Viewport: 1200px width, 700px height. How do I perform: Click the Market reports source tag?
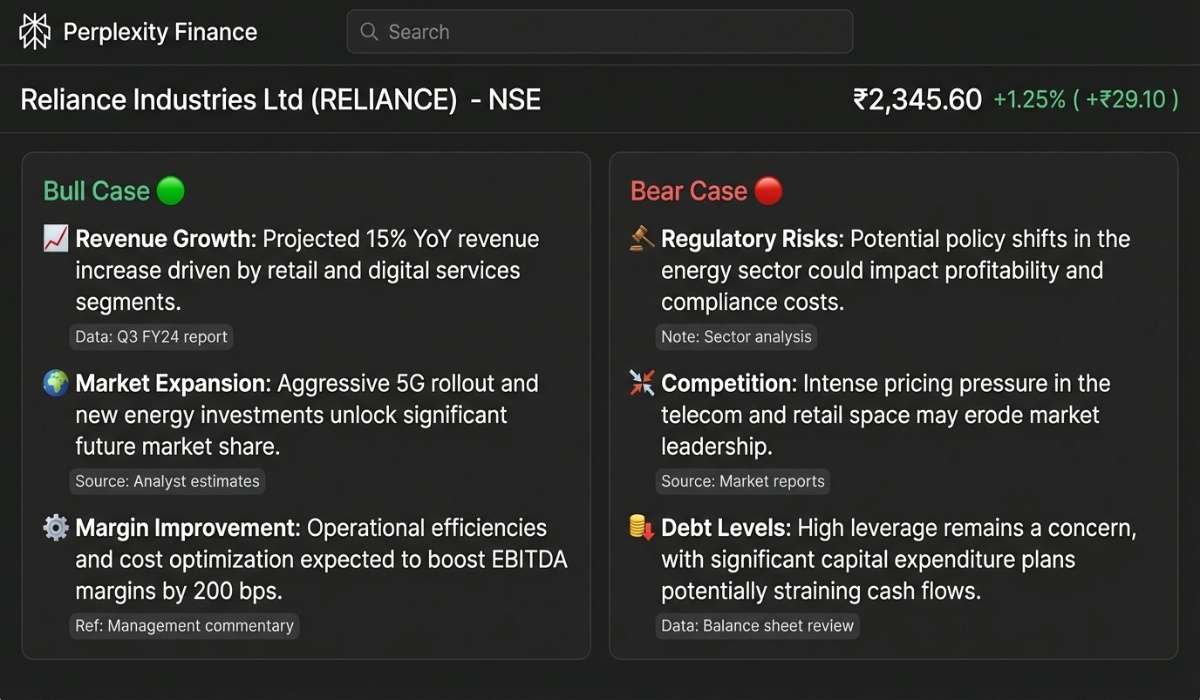[743, 481]
